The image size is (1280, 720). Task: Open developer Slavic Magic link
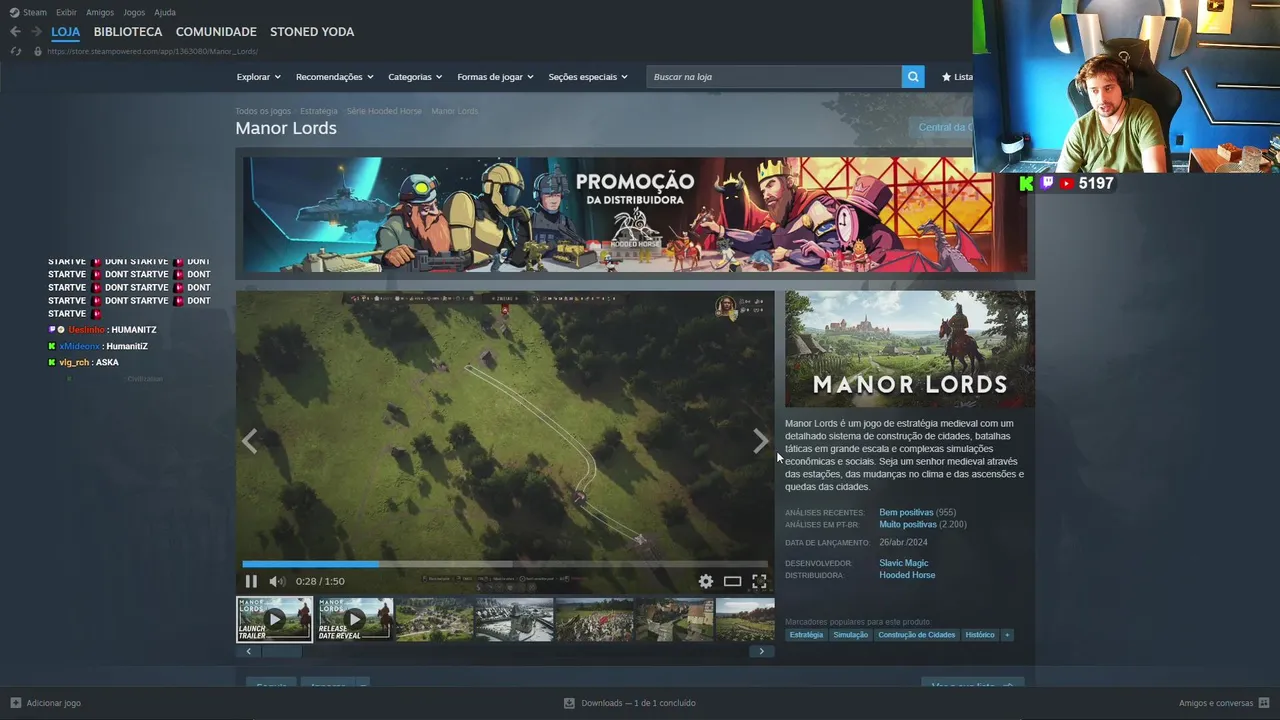[904, 563]
